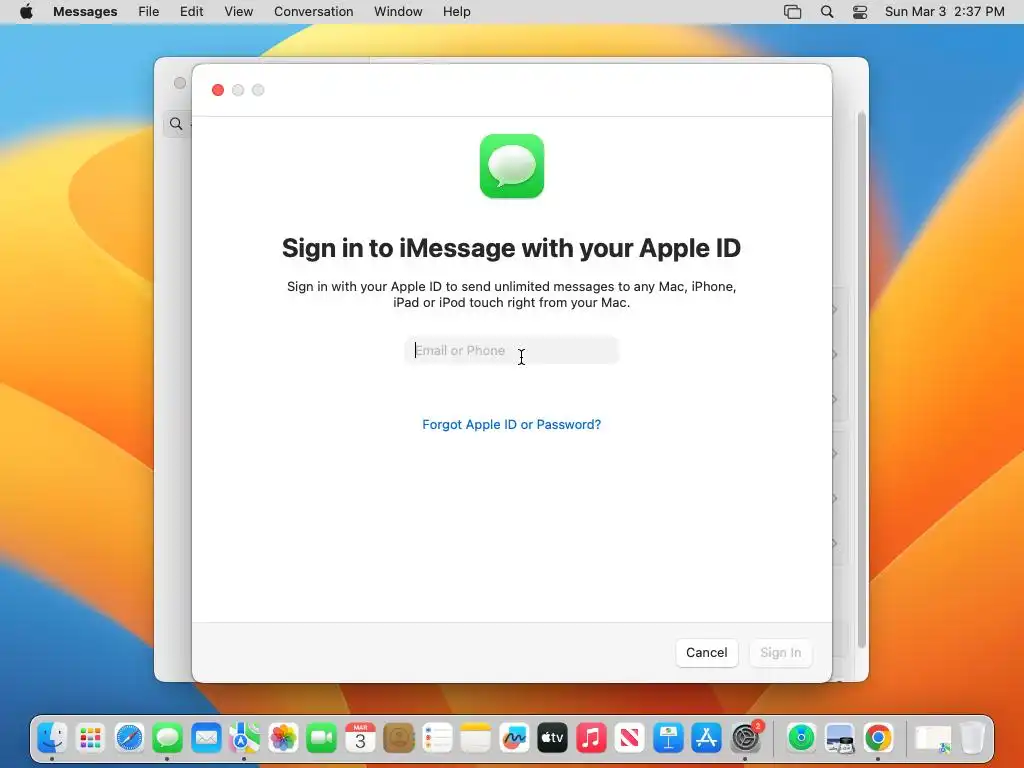1024x768 pixels.
Task: Open Notes from the dock
Action: tap(475, 738)
